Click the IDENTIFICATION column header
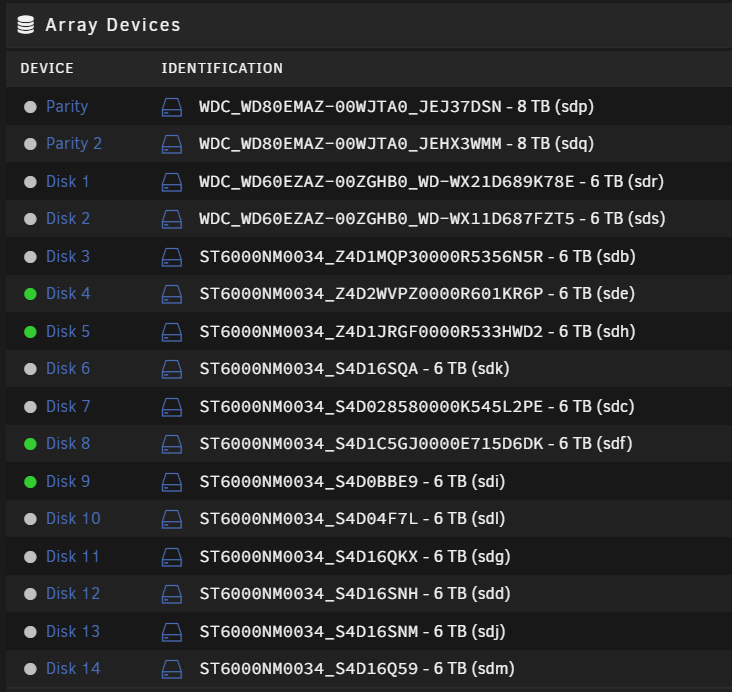This screenshot has width=732, height=692. pyautogui.click(x=222, y=68)
